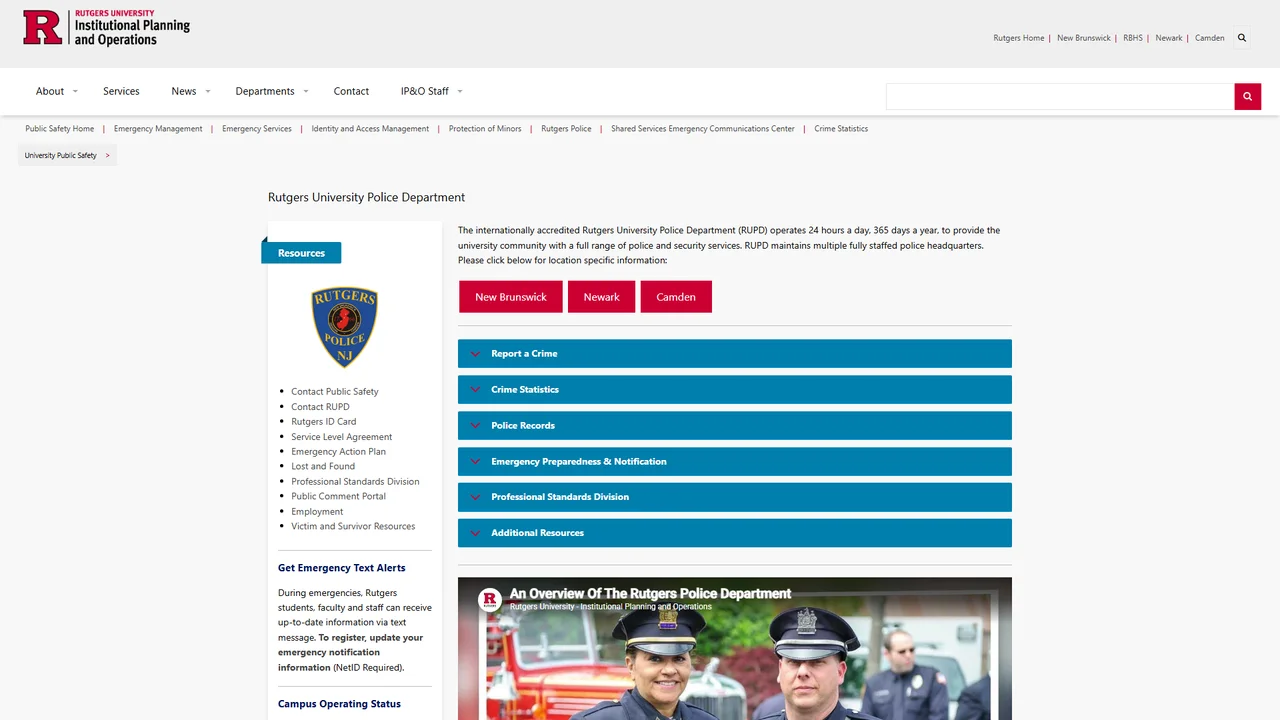
Task: Open Victim and Survivor Resources link
Action: [x=353, y=526]
